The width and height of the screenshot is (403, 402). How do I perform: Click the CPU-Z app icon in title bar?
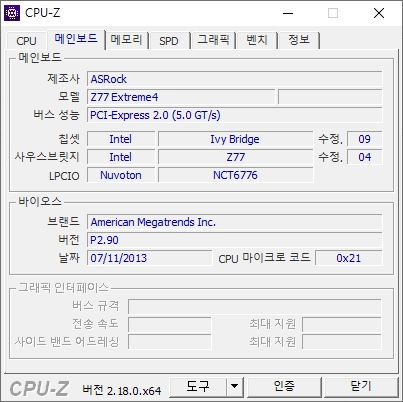[x=12, y=13]
